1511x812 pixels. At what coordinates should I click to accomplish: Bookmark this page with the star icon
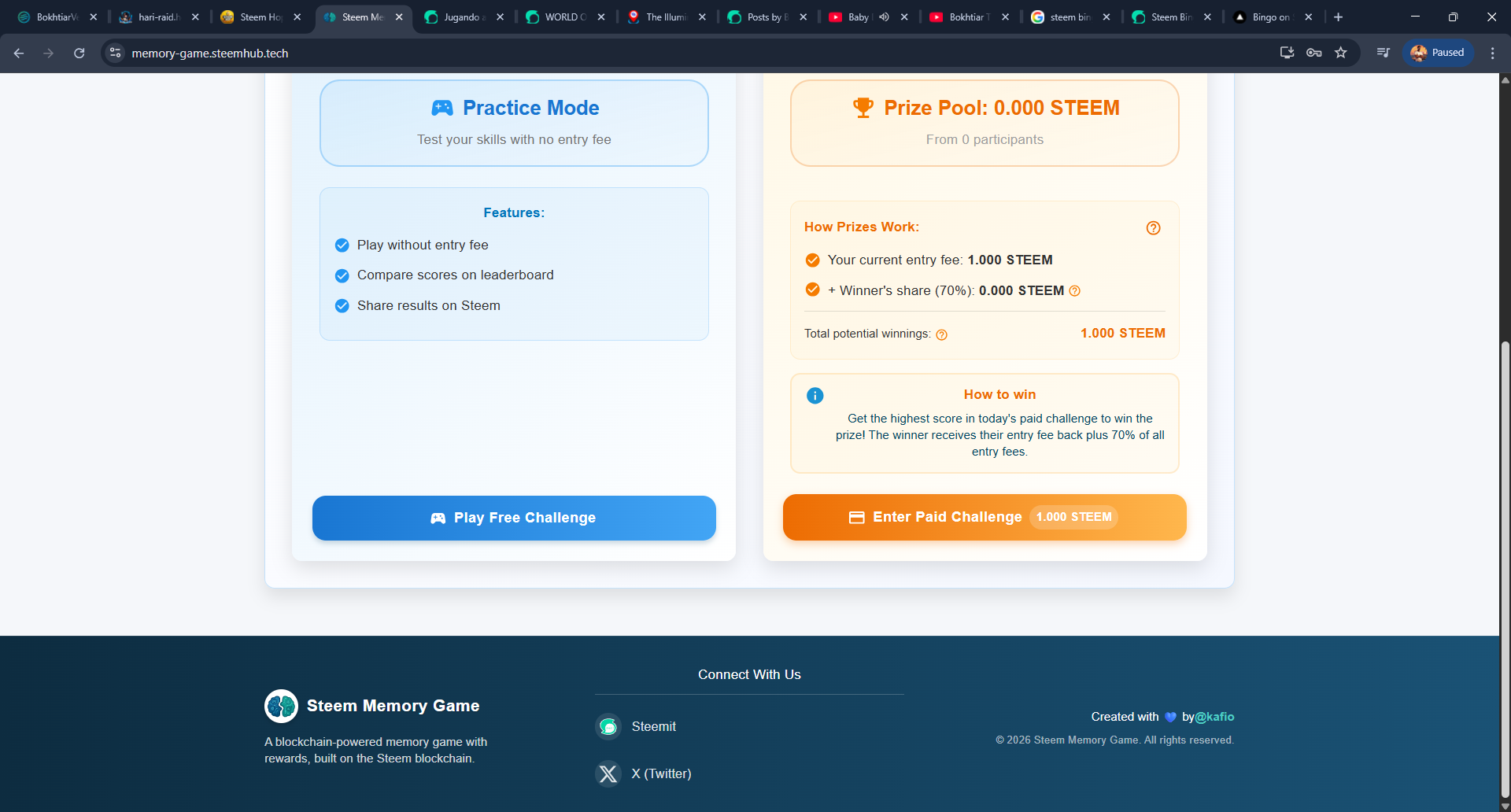1341,53
